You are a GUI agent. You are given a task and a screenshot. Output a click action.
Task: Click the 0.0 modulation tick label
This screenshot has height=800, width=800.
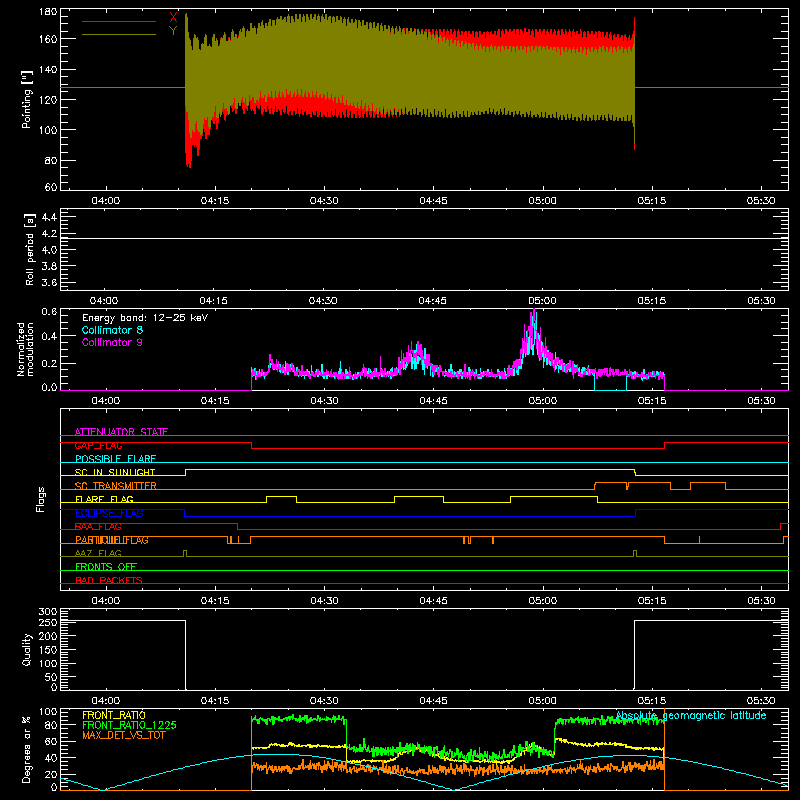(49, 387)
